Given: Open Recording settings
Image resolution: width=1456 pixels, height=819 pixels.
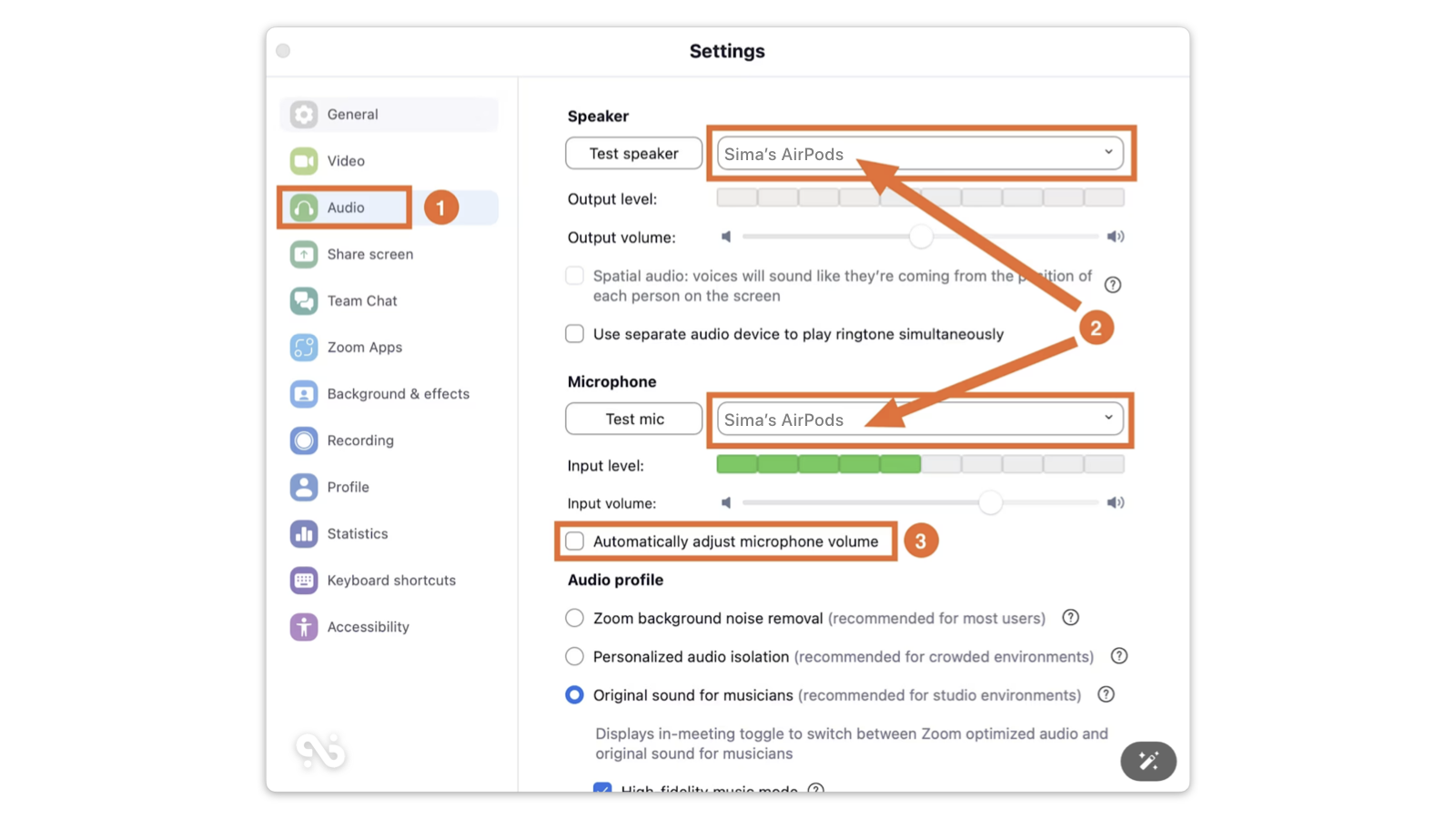Looking at the screenshot, I should tap(389, 440).
